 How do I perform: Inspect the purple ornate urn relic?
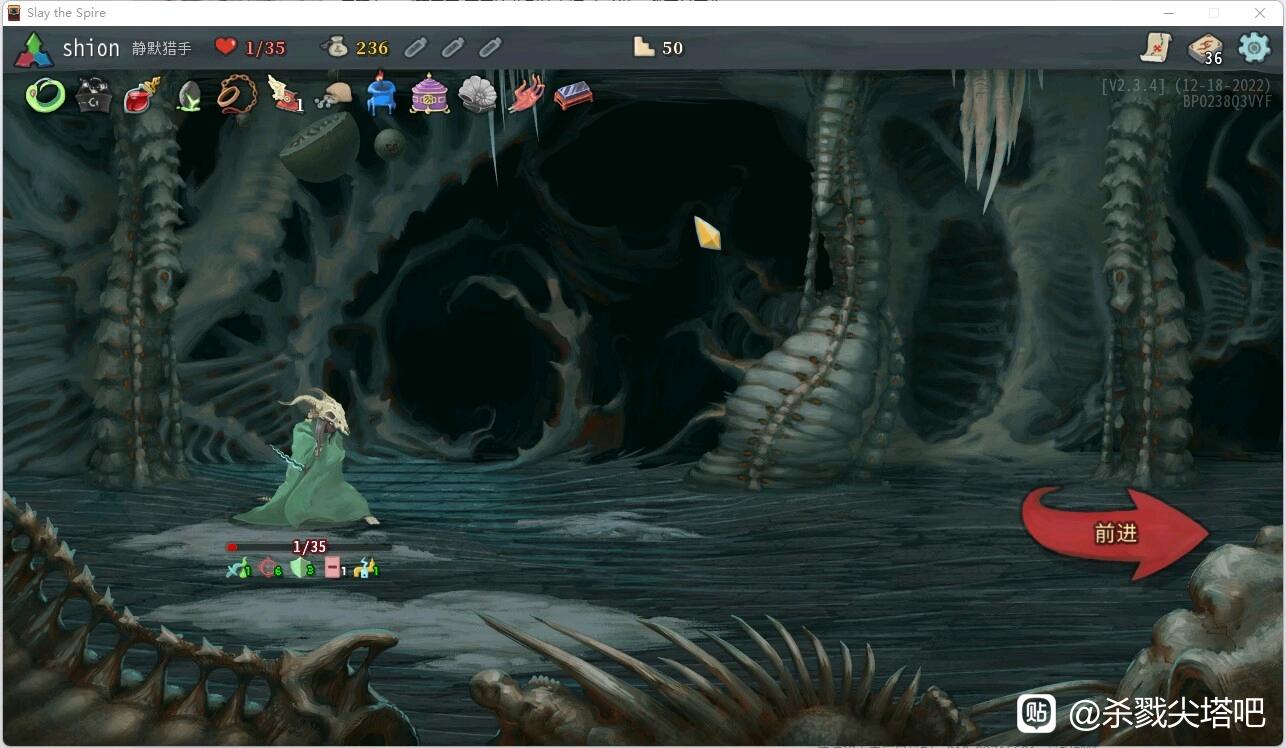[x=429, y=95]
